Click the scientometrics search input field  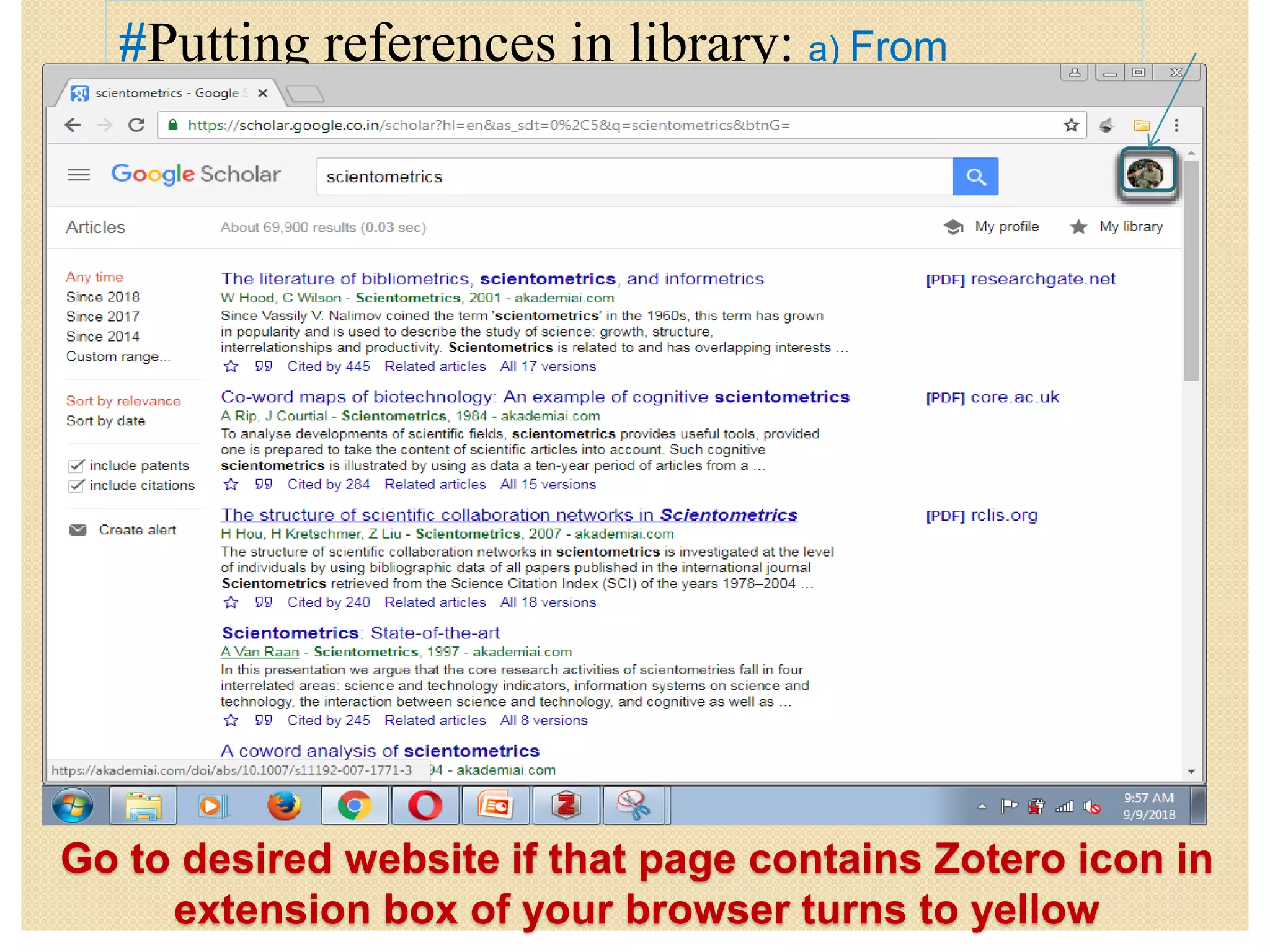tap(634, 177)
